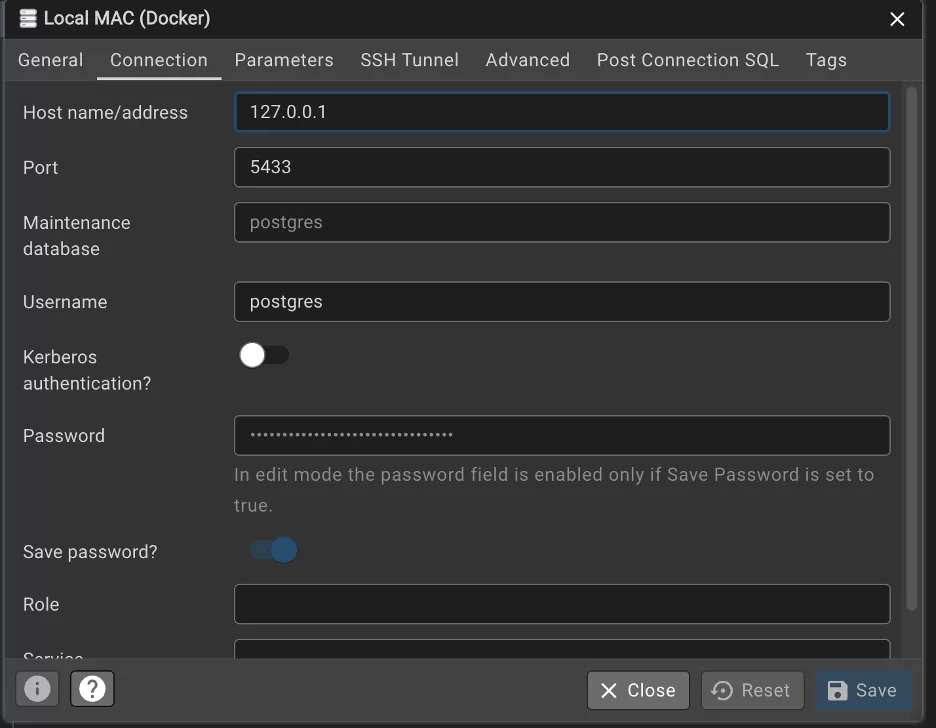Disable the Save password toggle

pos(270,550)
